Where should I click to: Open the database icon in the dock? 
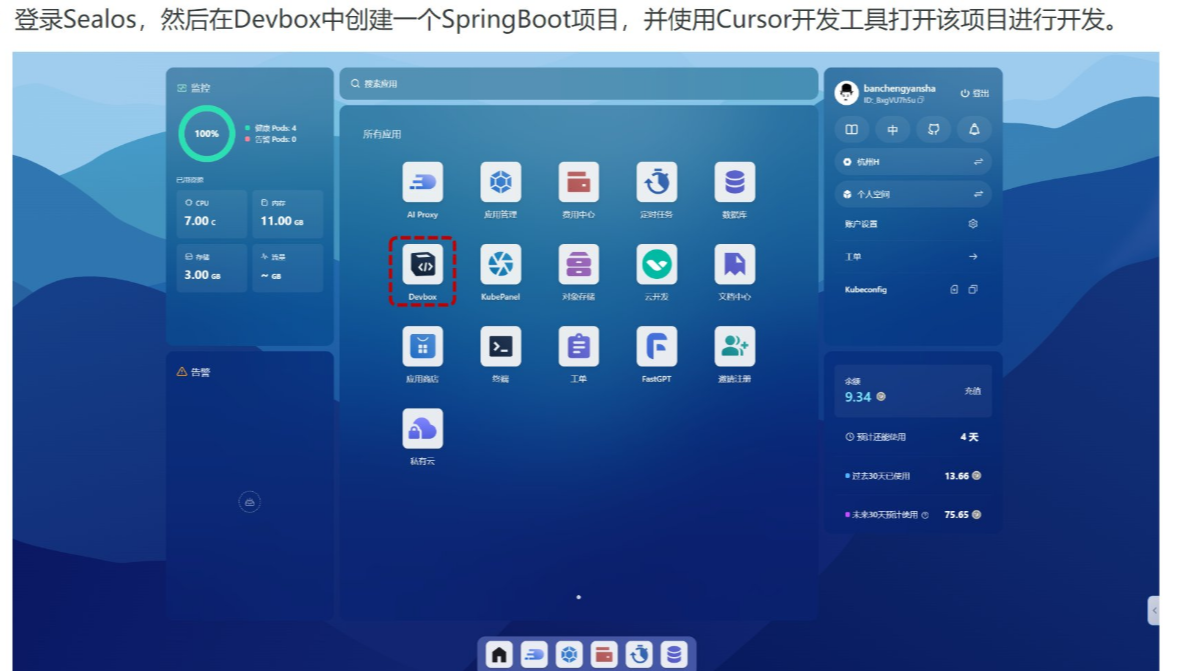[674, 654]
